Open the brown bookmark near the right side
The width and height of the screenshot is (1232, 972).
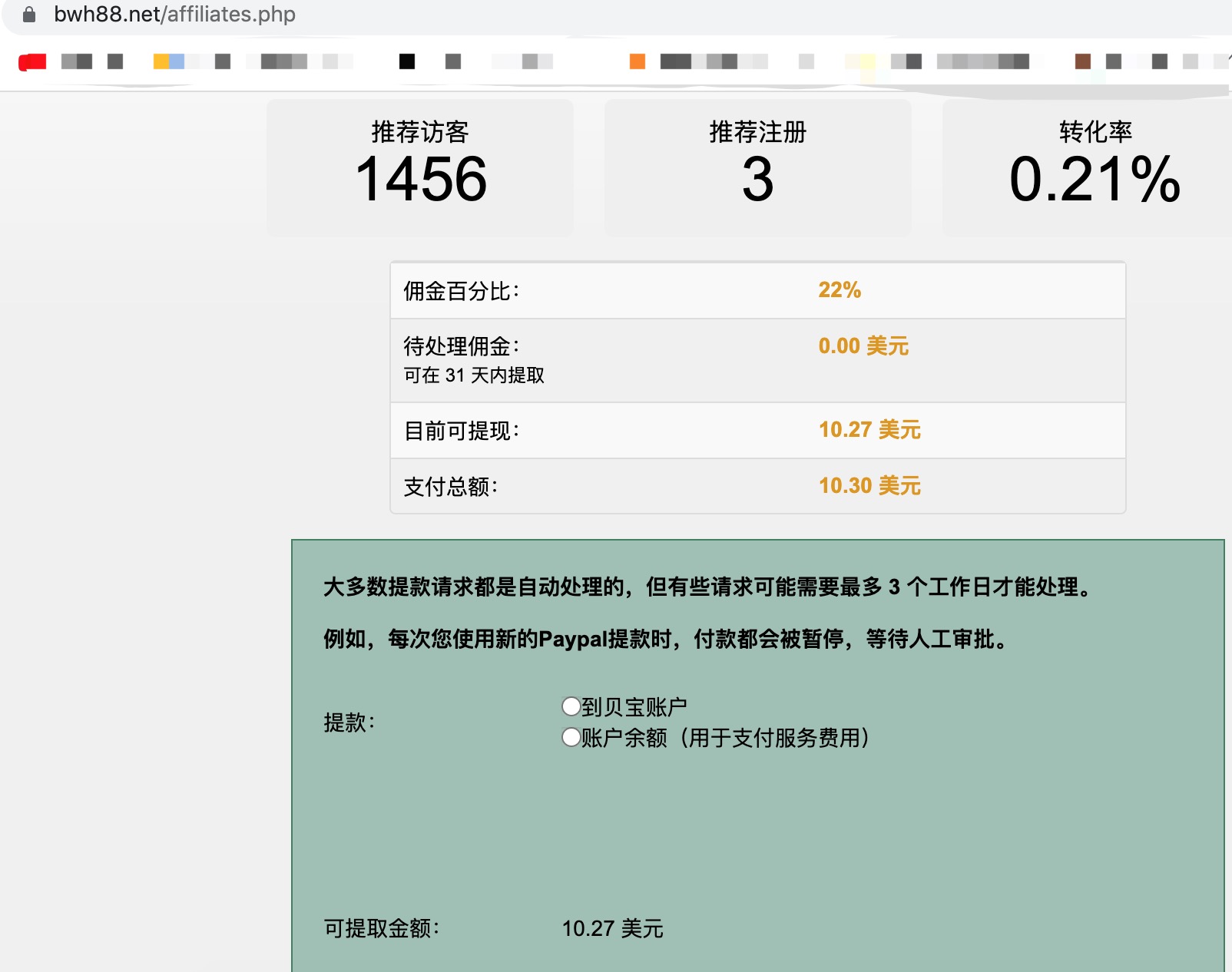click(x=1085, y=61)
